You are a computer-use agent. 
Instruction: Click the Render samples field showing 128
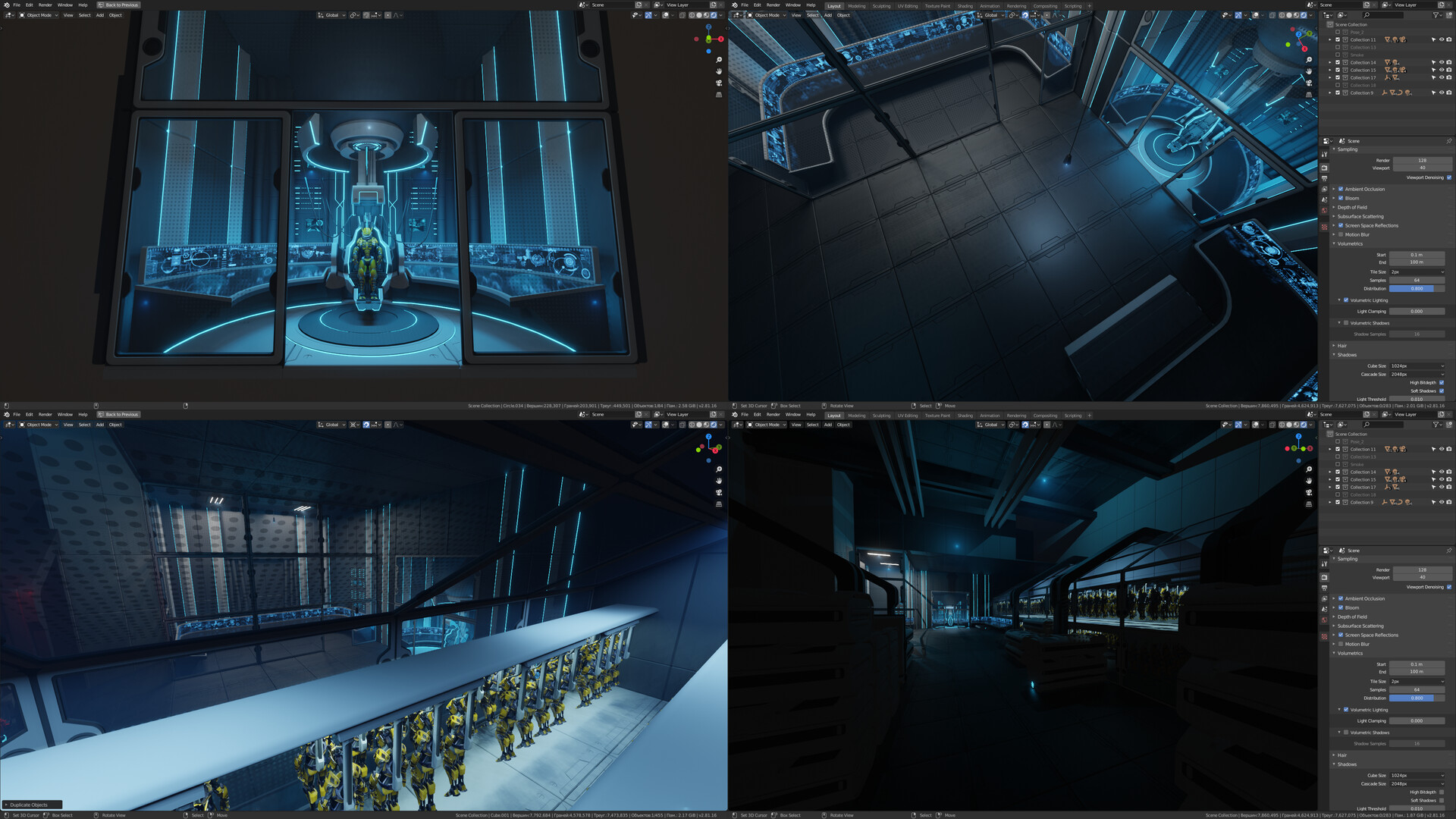tap(1423, 161)
